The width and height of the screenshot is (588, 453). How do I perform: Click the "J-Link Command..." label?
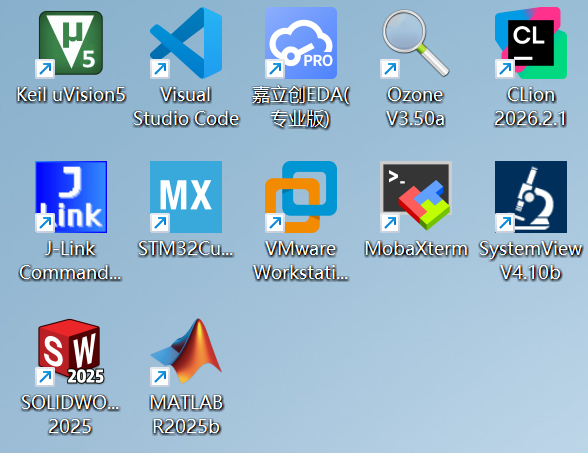pos(71,261)
